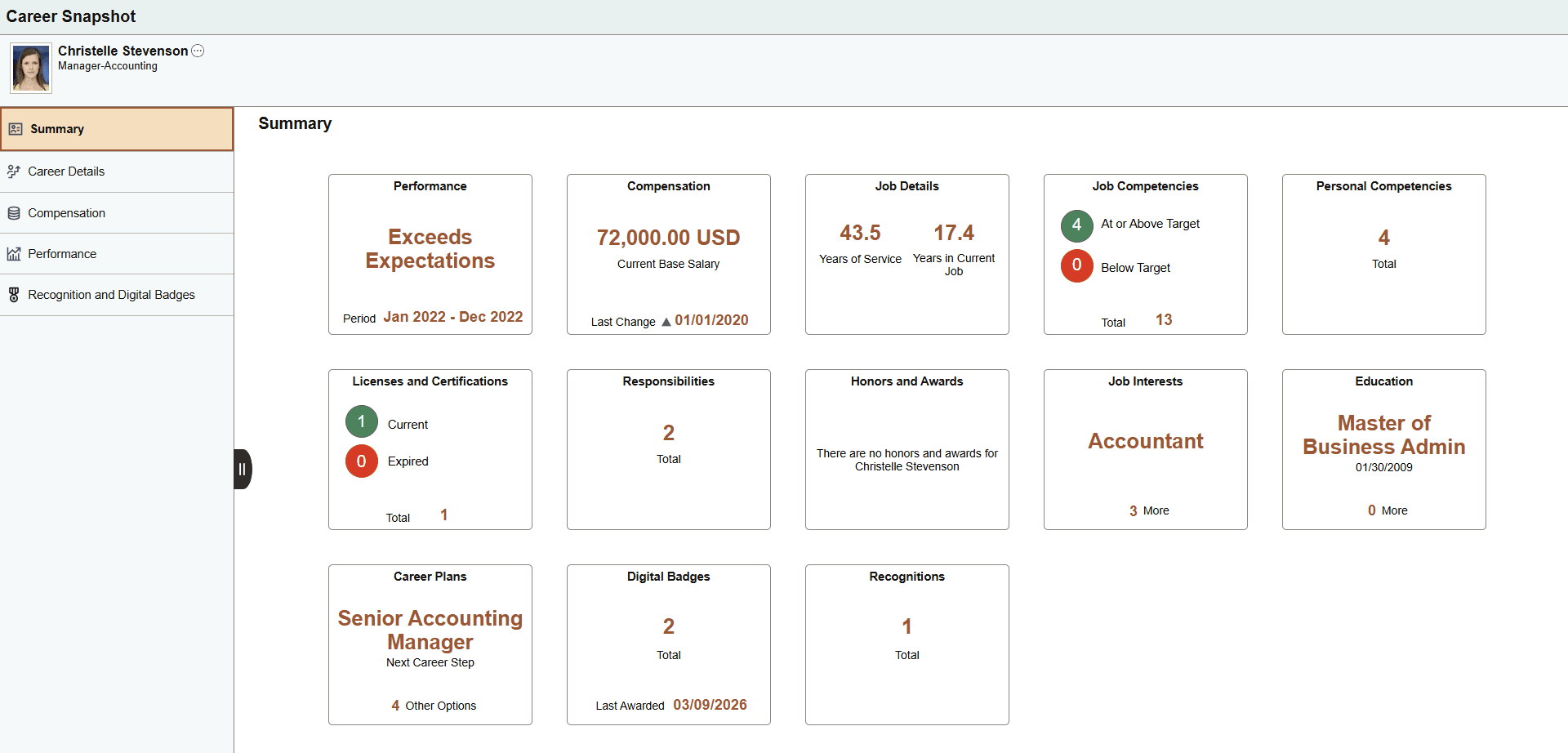Open the Responsibilities tile title
The image size is (1568, 753).
click(669, 381)
